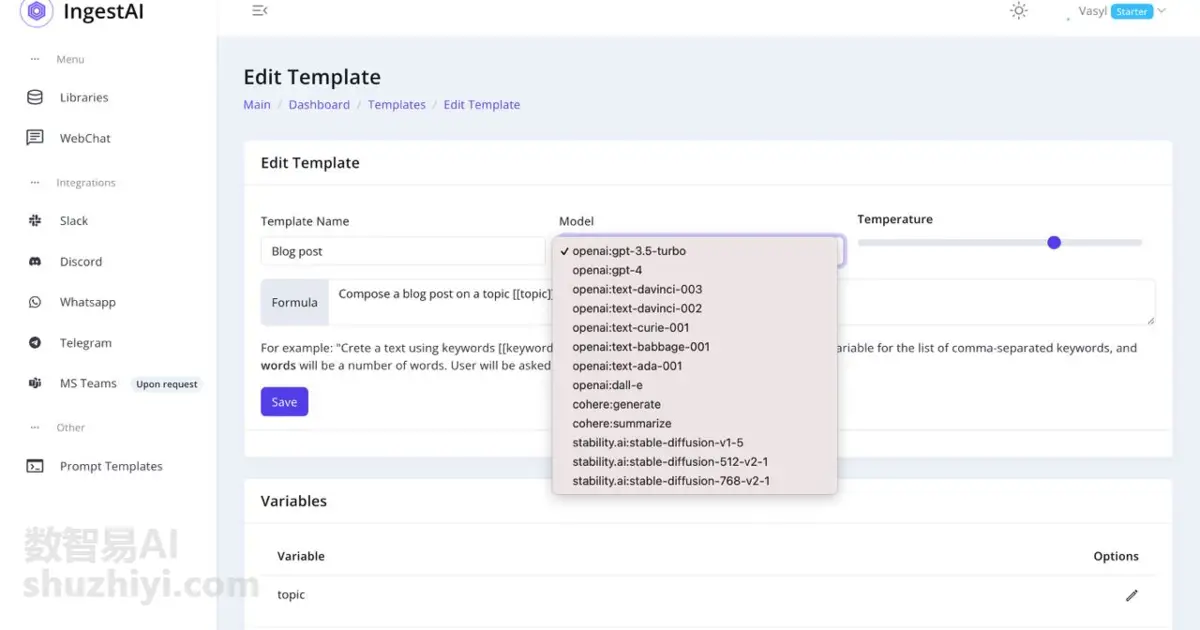Click the Options column header
1200x630 pixels.
tap(1116, 556)
